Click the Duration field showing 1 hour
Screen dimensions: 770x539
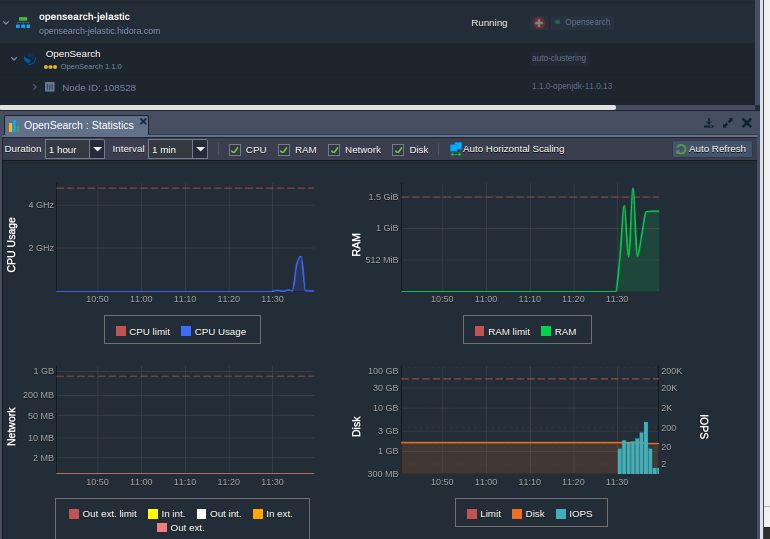tap(67, 149)
